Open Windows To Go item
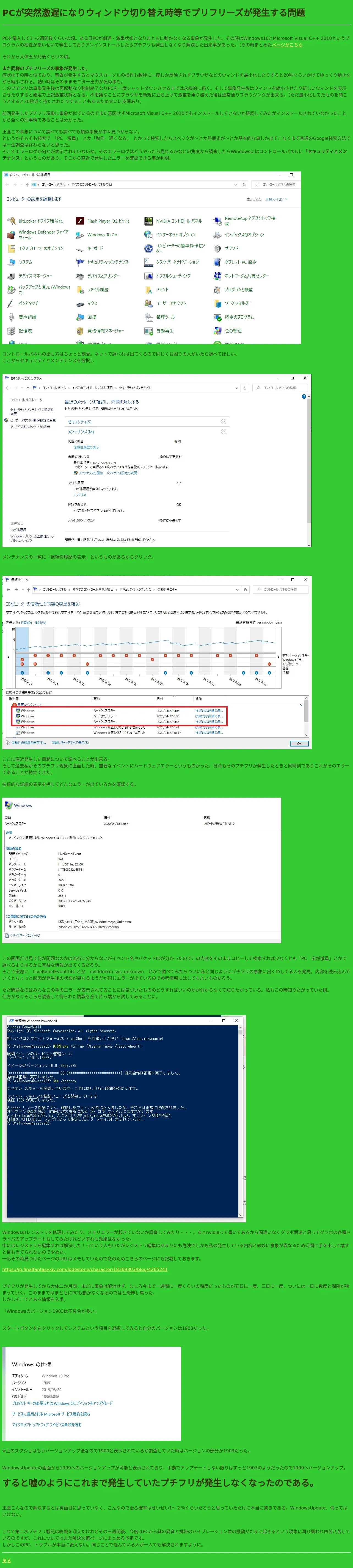 point(96,235)
